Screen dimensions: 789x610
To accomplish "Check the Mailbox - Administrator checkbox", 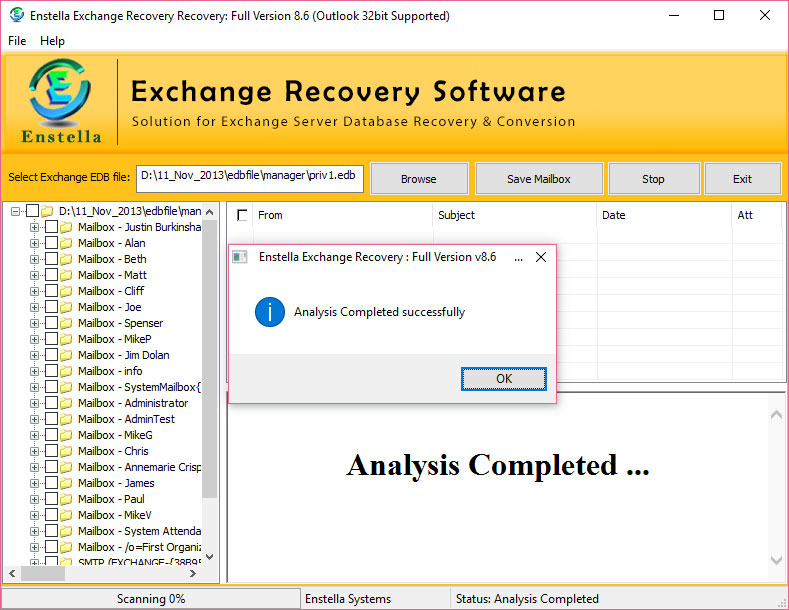I will point(51,403).
